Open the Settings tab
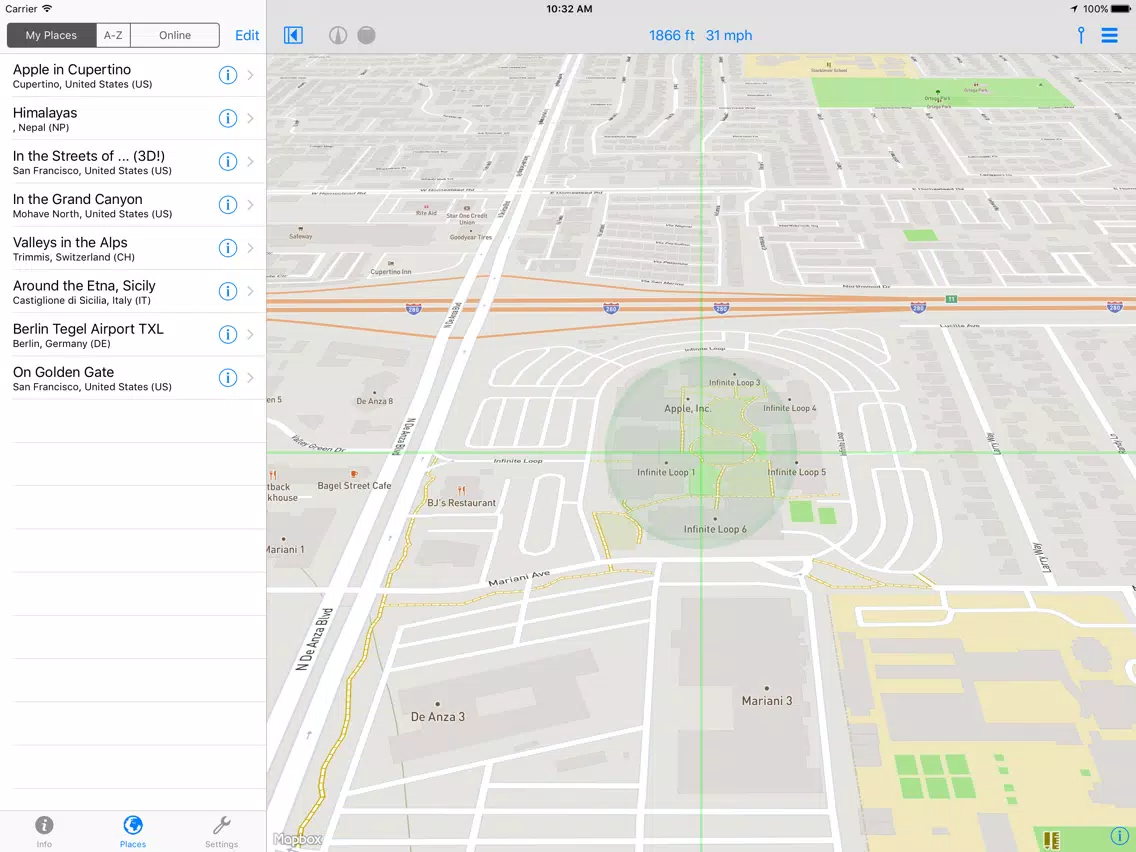Image resolution: width=1136 pixels, height=852 pixels. [x=221, y=831]
